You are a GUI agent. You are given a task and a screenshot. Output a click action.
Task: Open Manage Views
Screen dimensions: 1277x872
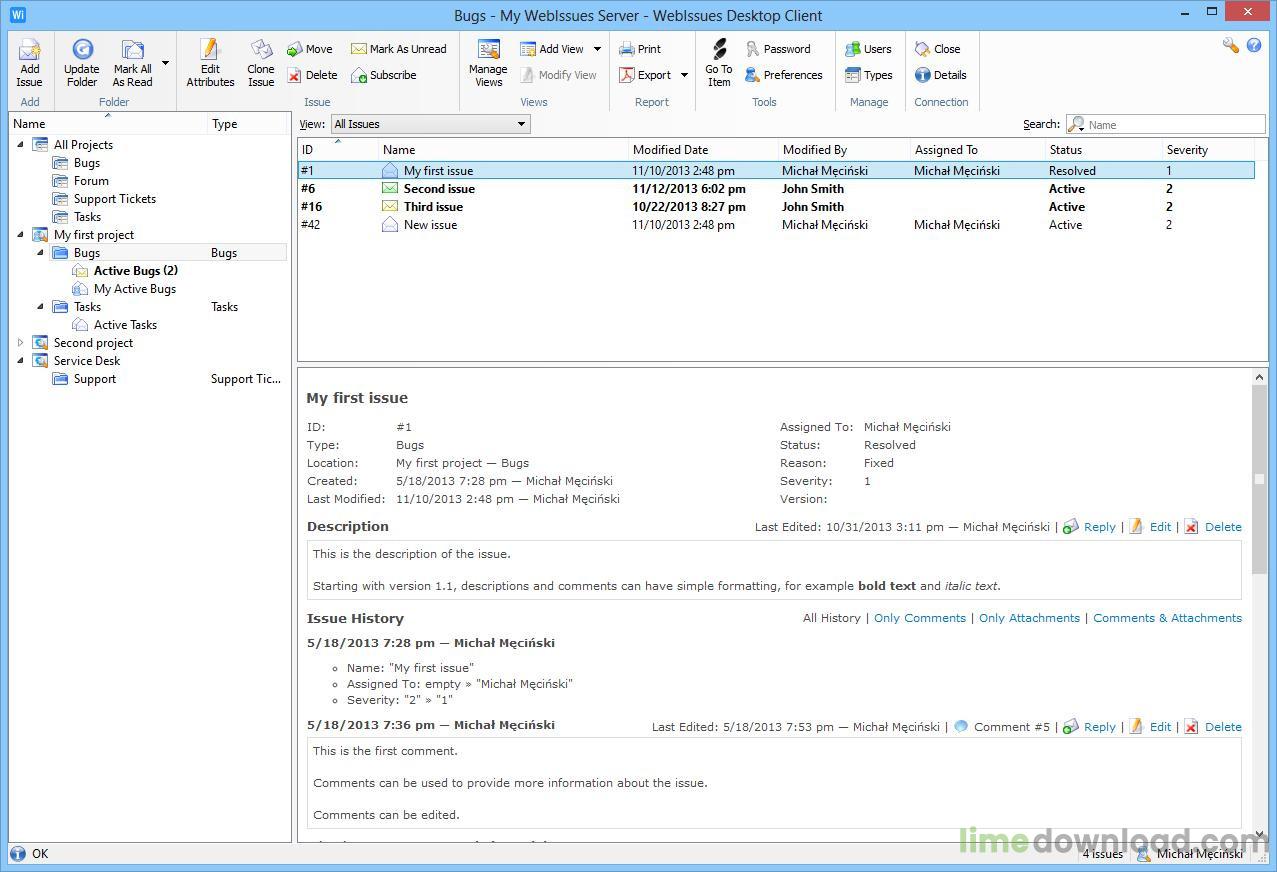point(488,63)
